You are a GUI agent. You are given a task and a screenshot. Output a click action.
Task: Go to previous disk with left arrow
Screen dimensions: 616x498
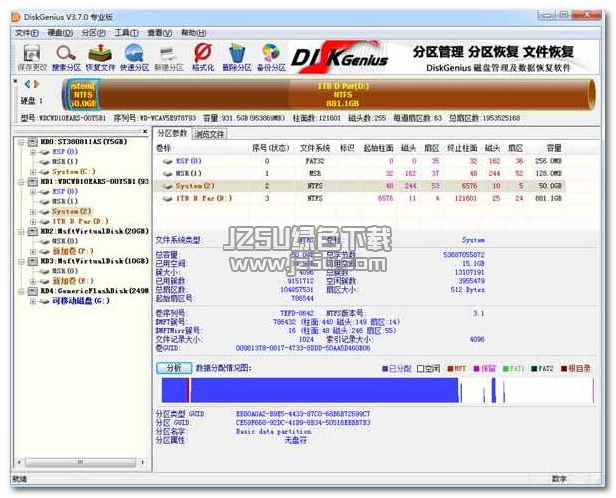coord(27,84)
